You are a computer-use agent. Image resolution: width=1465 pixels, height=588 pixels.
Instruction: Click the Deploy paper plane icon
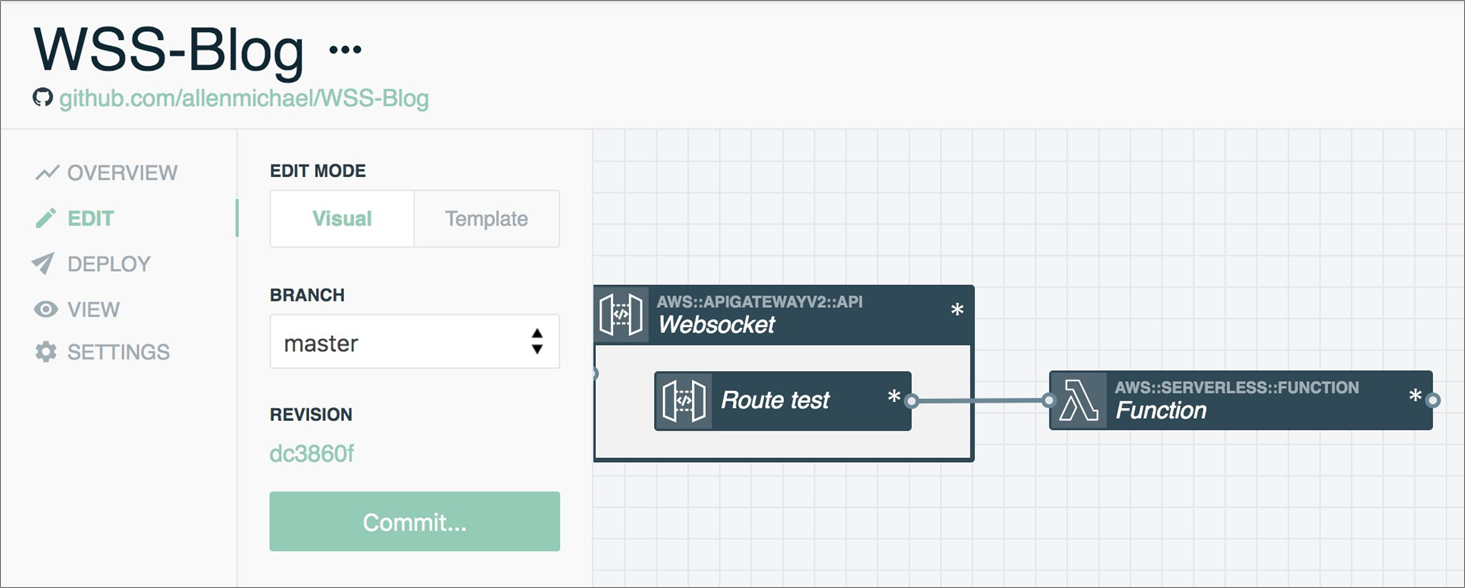pos(43,264)
